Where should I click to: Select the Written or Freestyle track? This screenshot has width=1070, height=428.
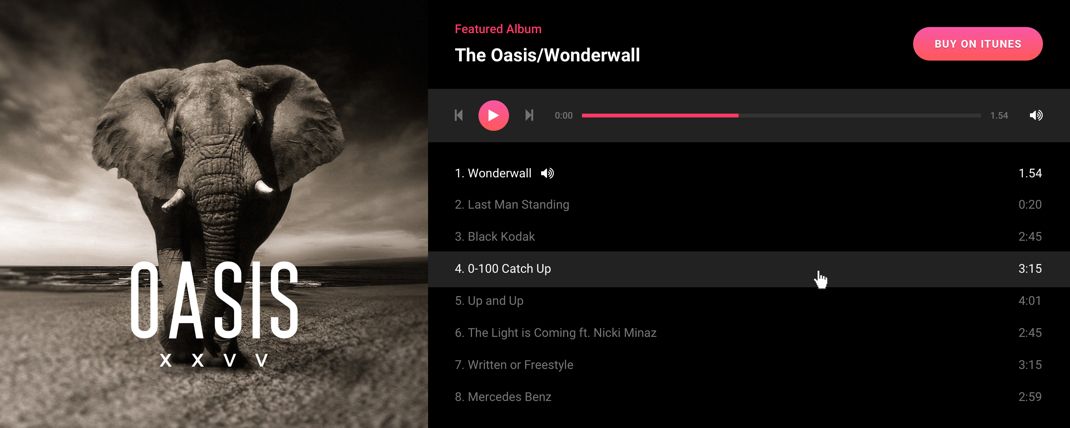749,365
